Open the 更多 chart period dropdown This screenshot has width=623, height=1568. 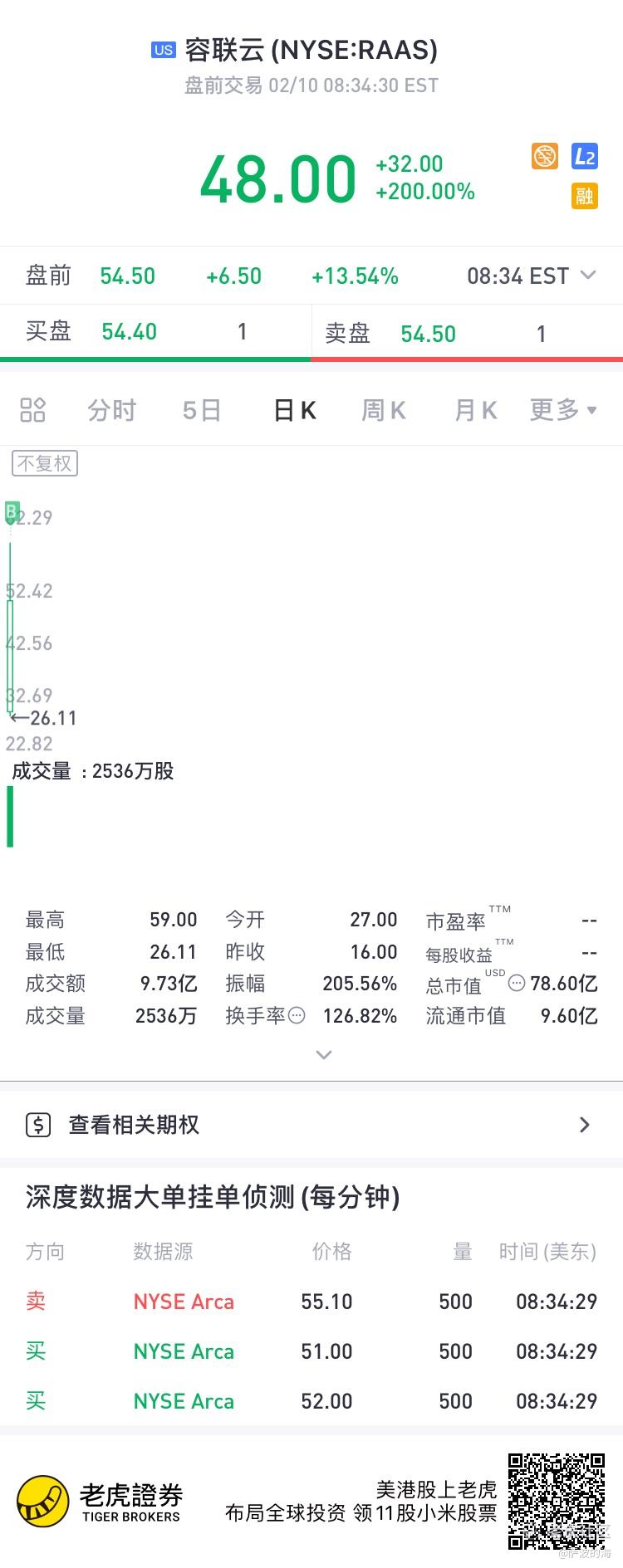pyautogui.click(x=563, y=409)
